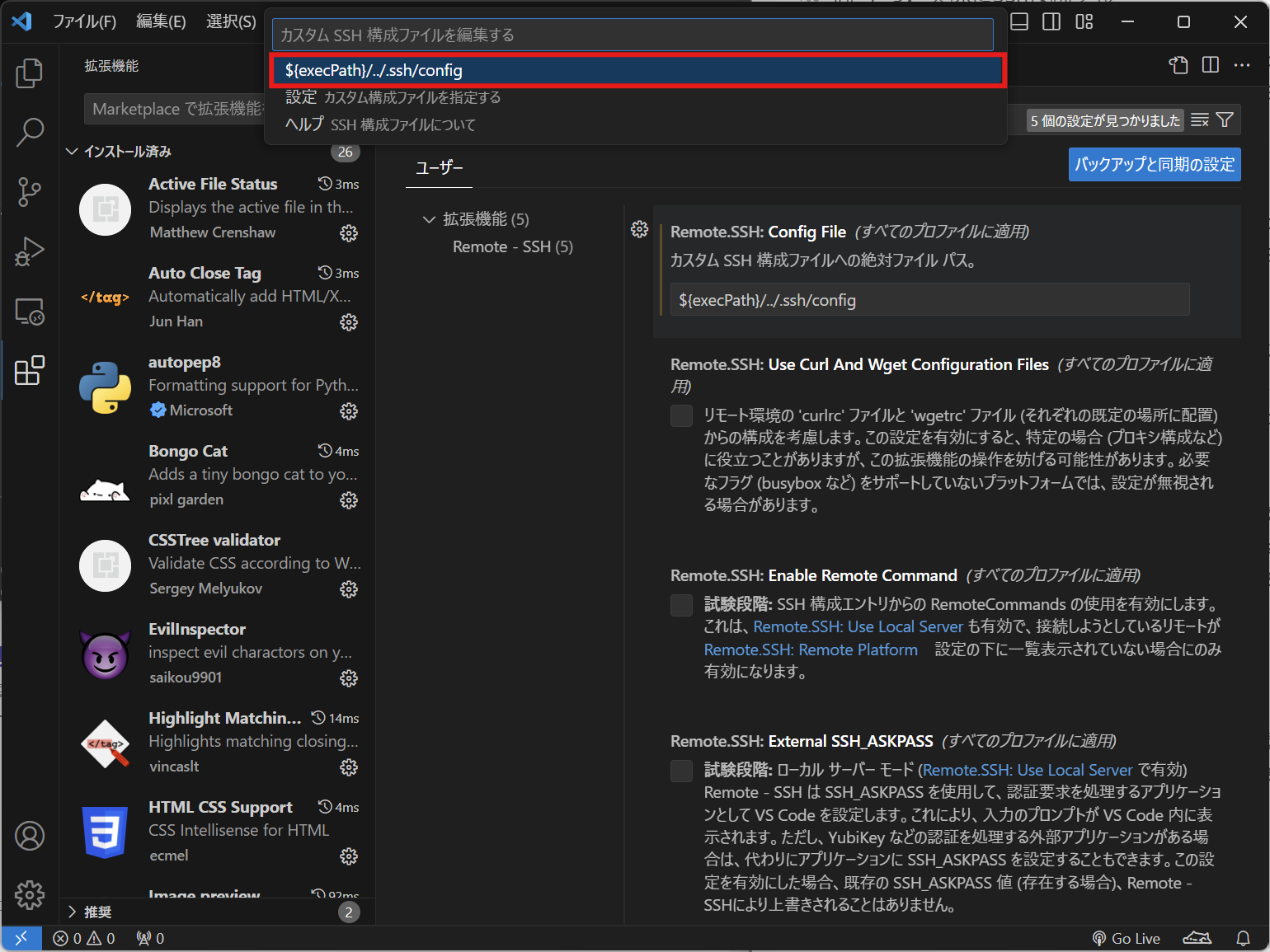Clear settings search input icon
Viewport: 1270px width, 952px height.
[x=1200, y=120]
